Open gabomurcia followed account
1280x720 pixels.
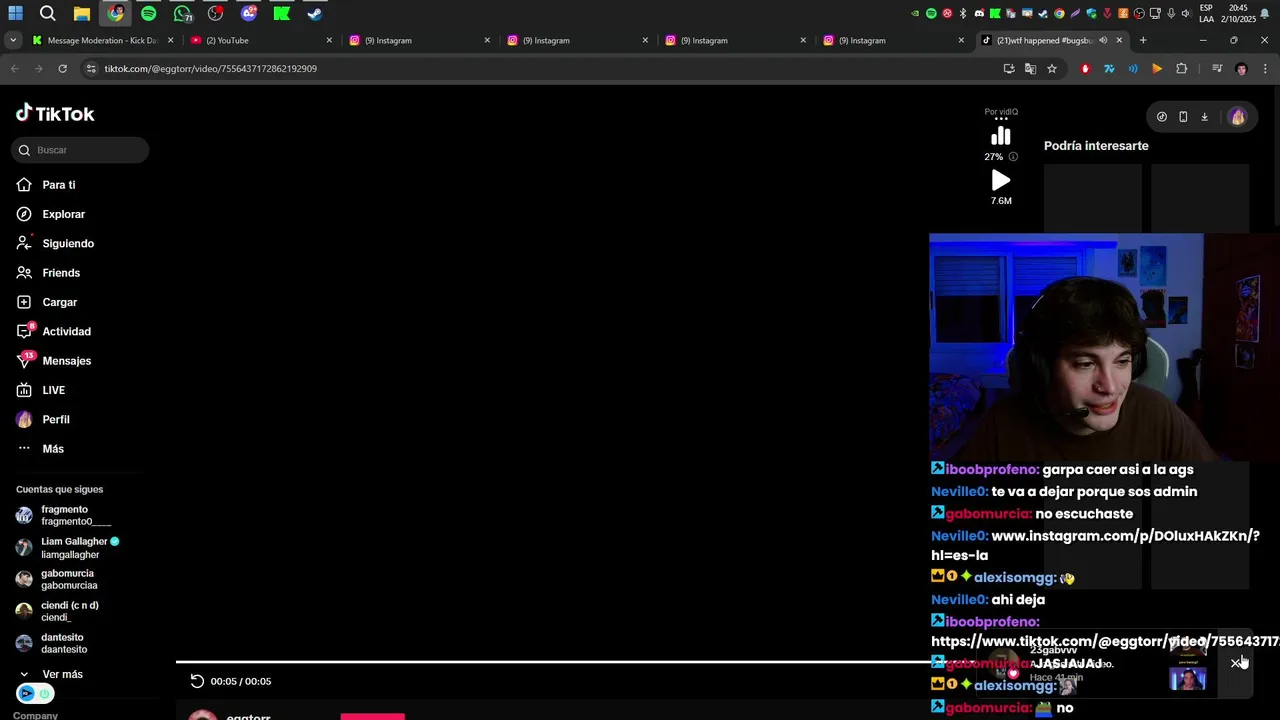[x=57, y=579]
